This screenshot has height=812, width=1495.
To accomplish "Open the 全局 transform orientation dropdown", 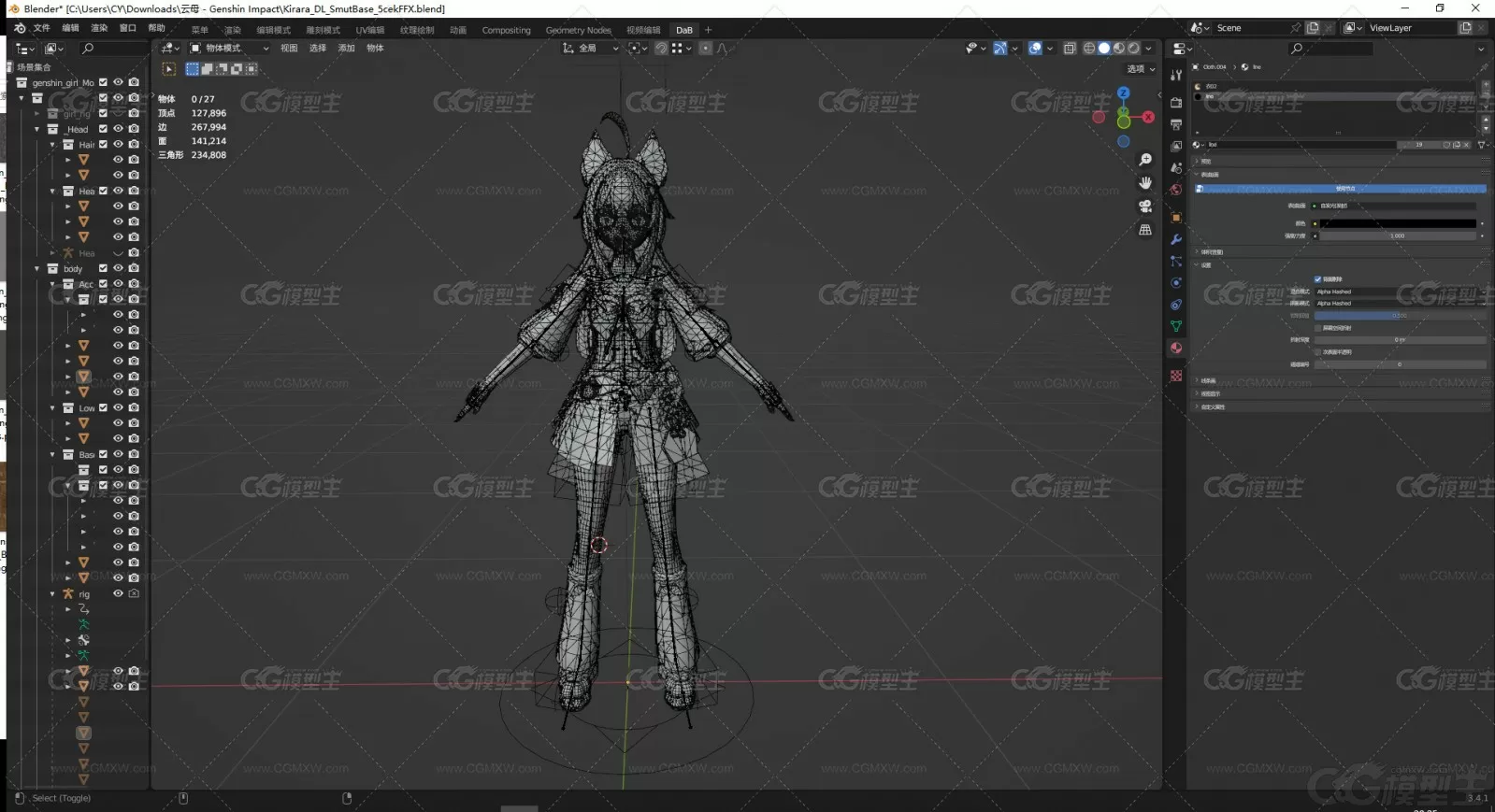I will [591, 48].
